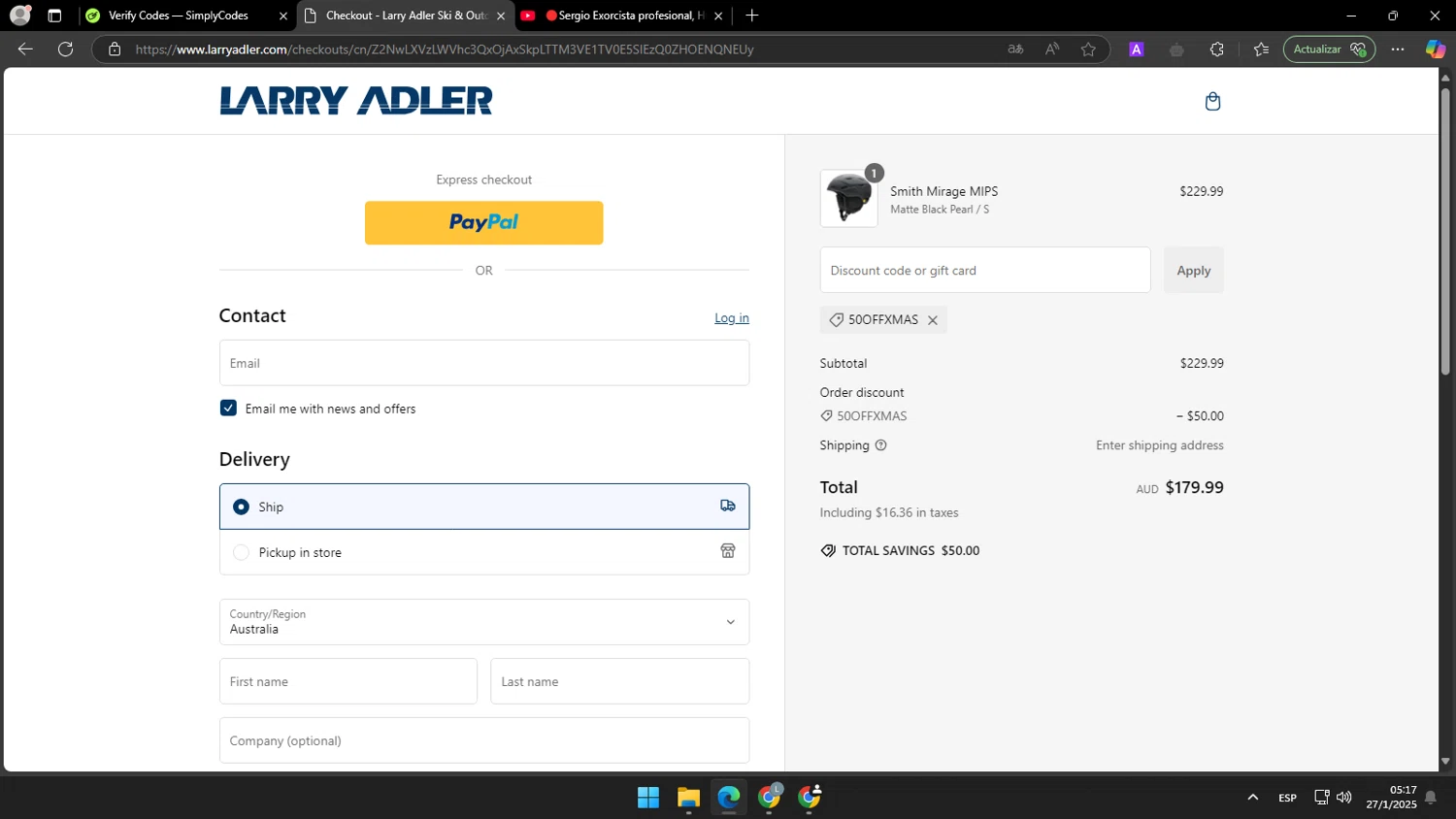This screenshot has width=1456, height=819.
Task: Open the network status tray icon
Action: coord(1321,798)
